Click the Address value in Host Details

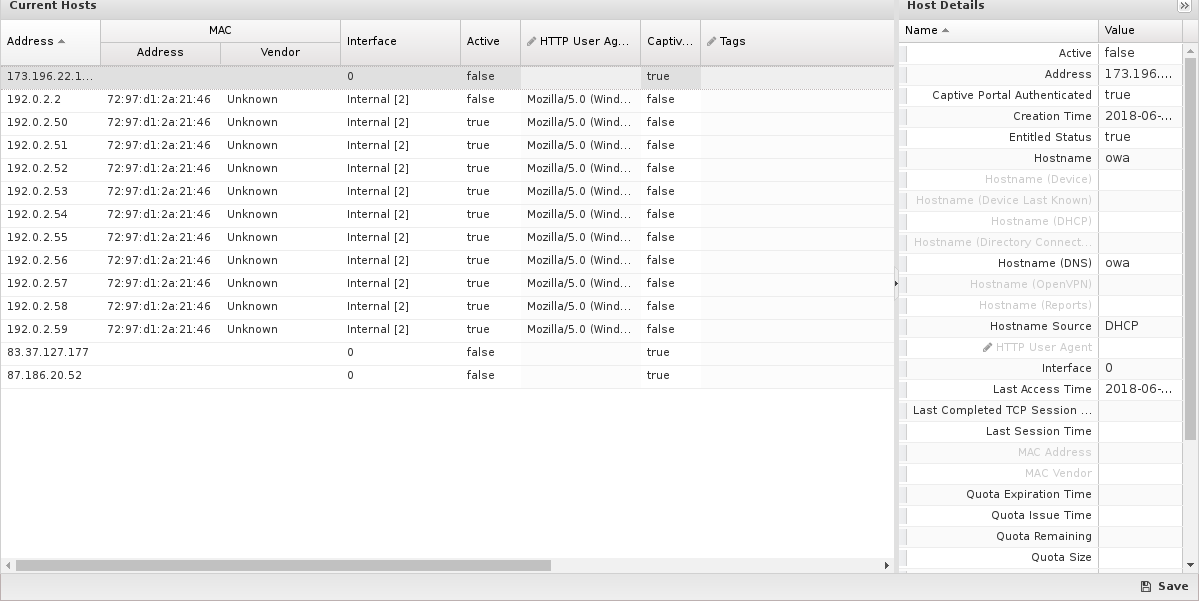[x=1140, y=74]
